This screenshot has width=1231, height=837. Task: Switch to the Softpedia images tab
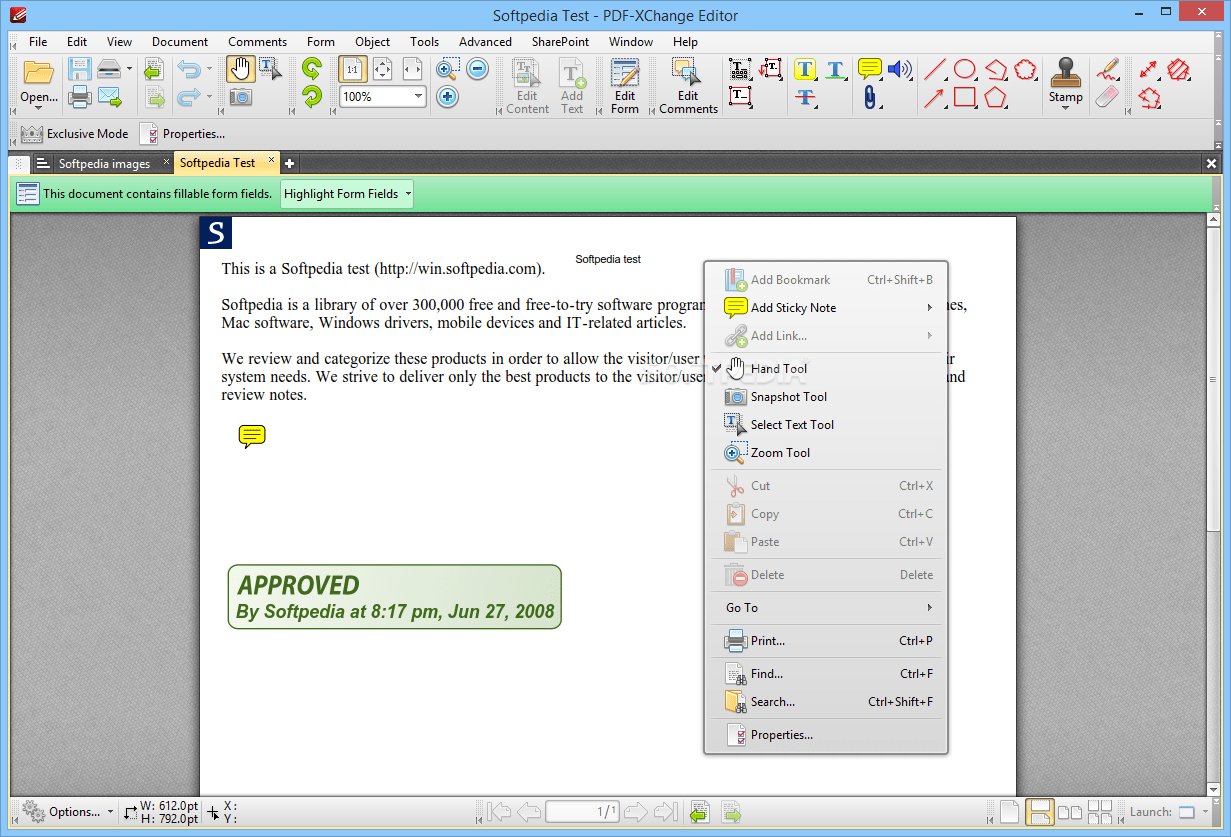pyautogui.click(x=103, y=163)
